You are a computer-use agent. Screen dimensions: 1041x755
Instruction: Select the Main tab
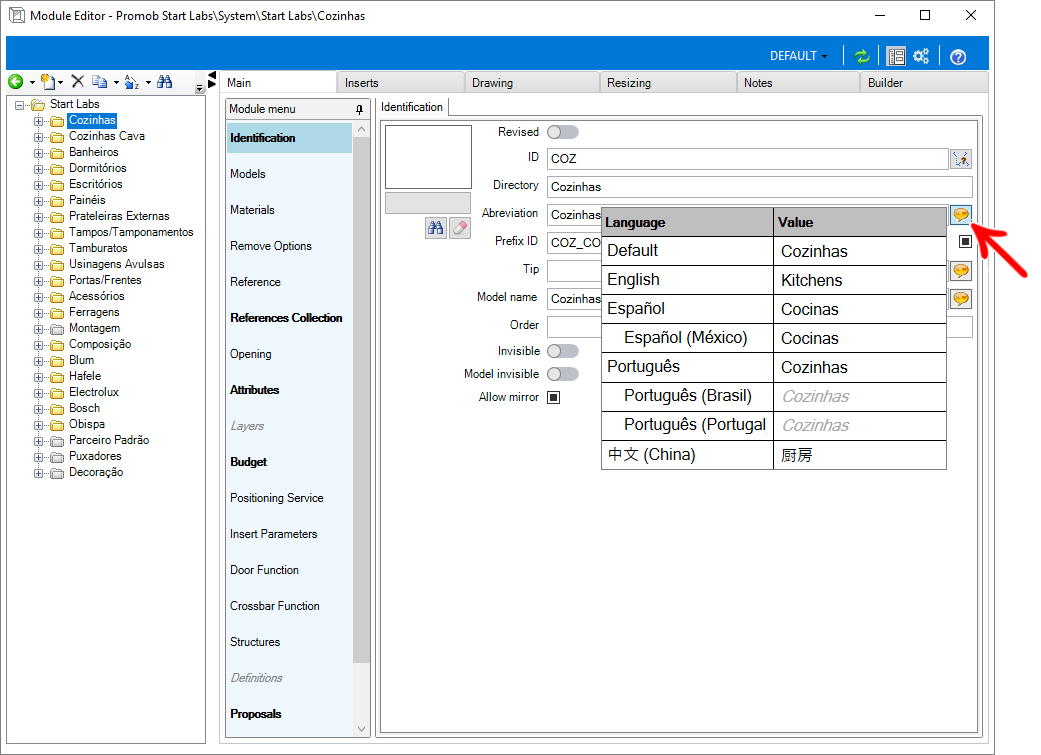click(x=278, y=82)
